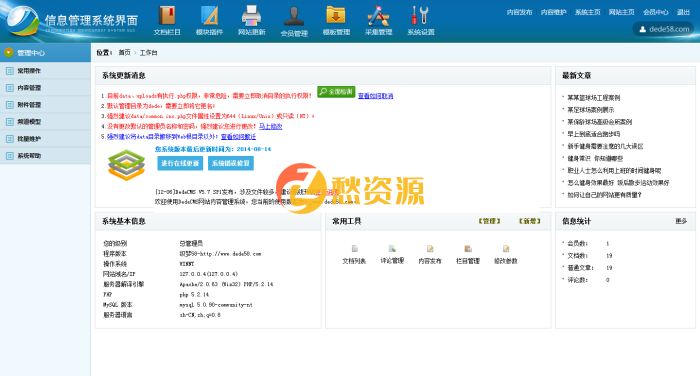Open the 查看如何取消 link
The height and width of the screenshot is (376, 700).
(375, 96)
